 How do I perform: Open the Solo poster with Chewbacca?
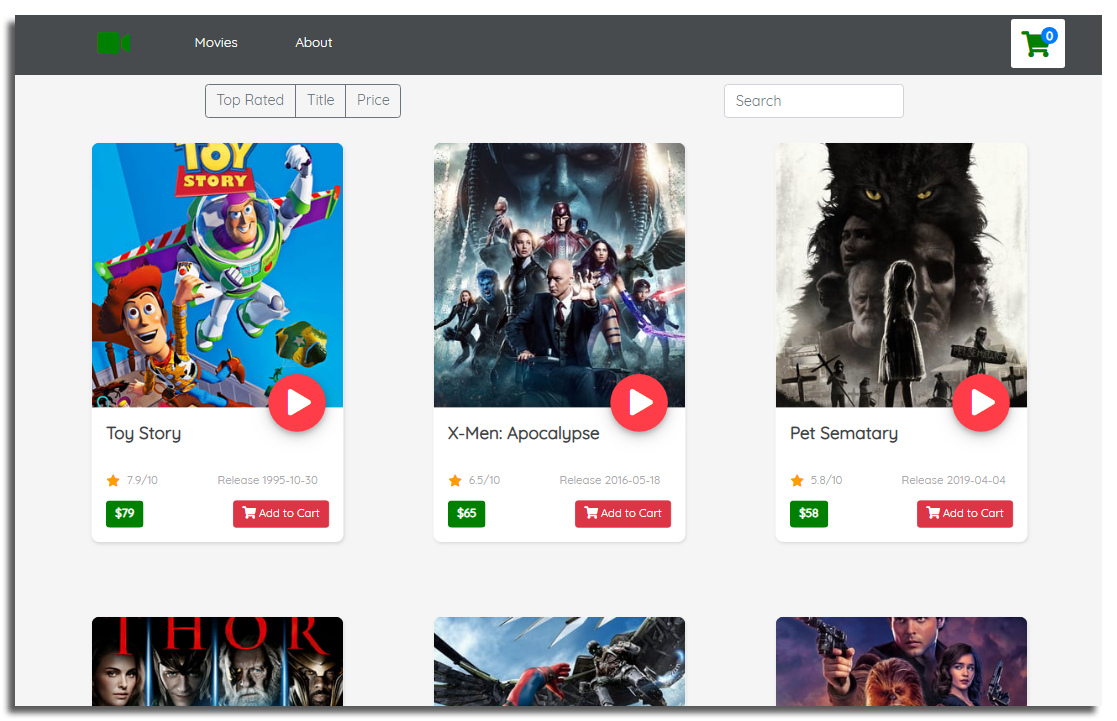[x=901, y=661]
